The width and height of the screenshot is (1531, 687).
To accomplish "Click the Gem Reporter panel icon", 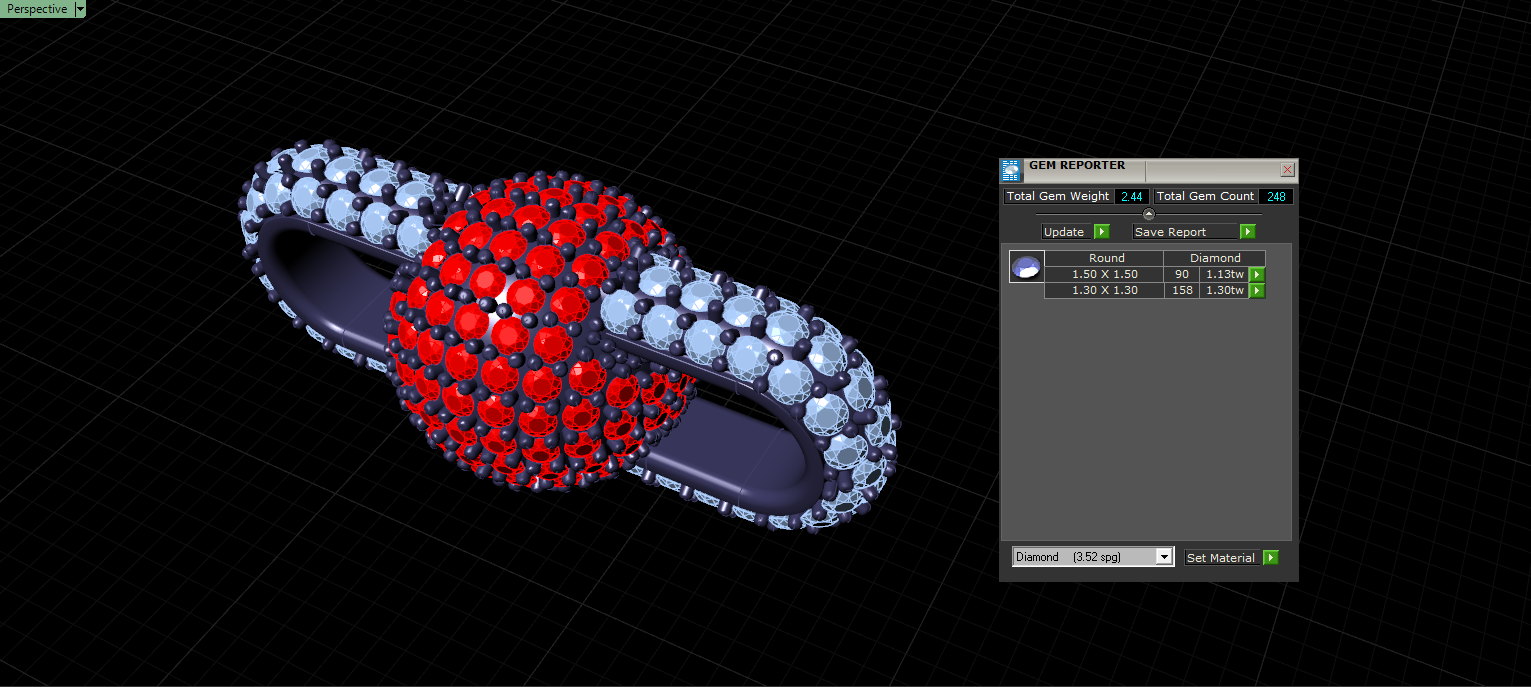I will coord(1011,170).
